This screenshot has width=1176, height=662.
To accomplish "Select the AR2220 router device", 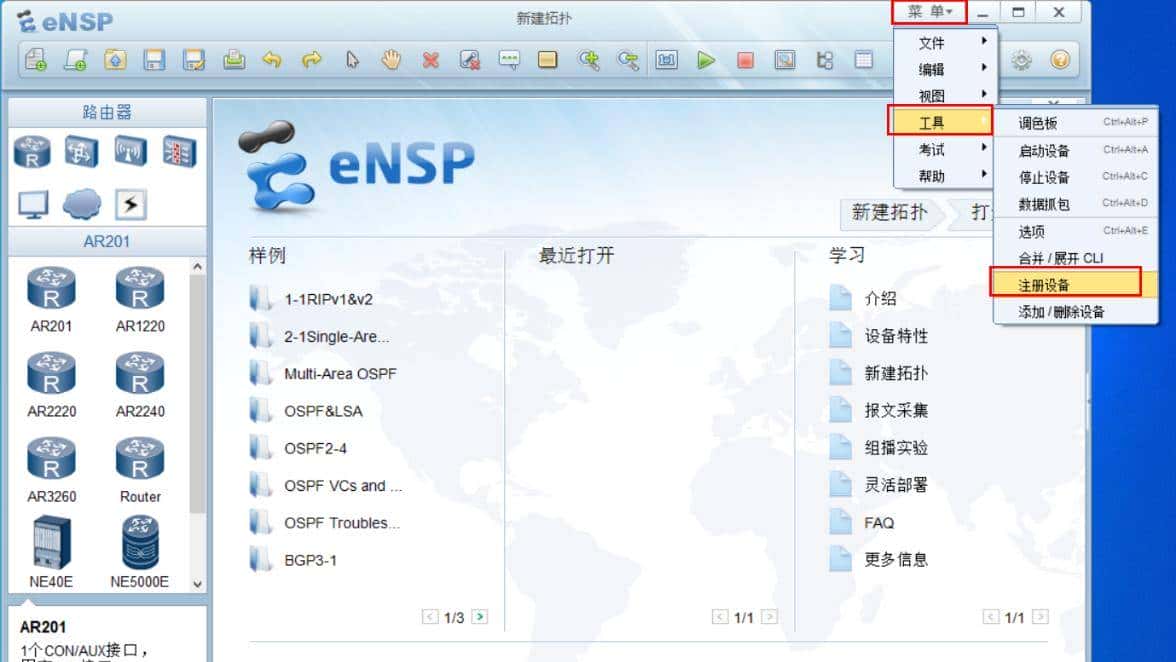I will pos(51,373).
